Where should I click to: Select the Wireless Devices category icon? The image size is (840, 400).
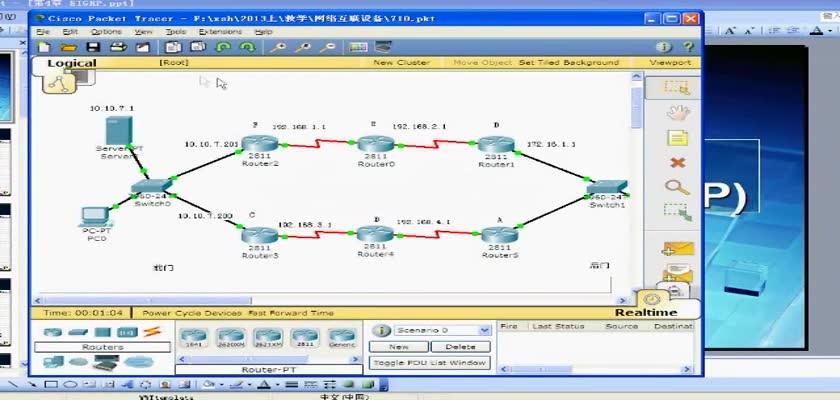[128, 332]
